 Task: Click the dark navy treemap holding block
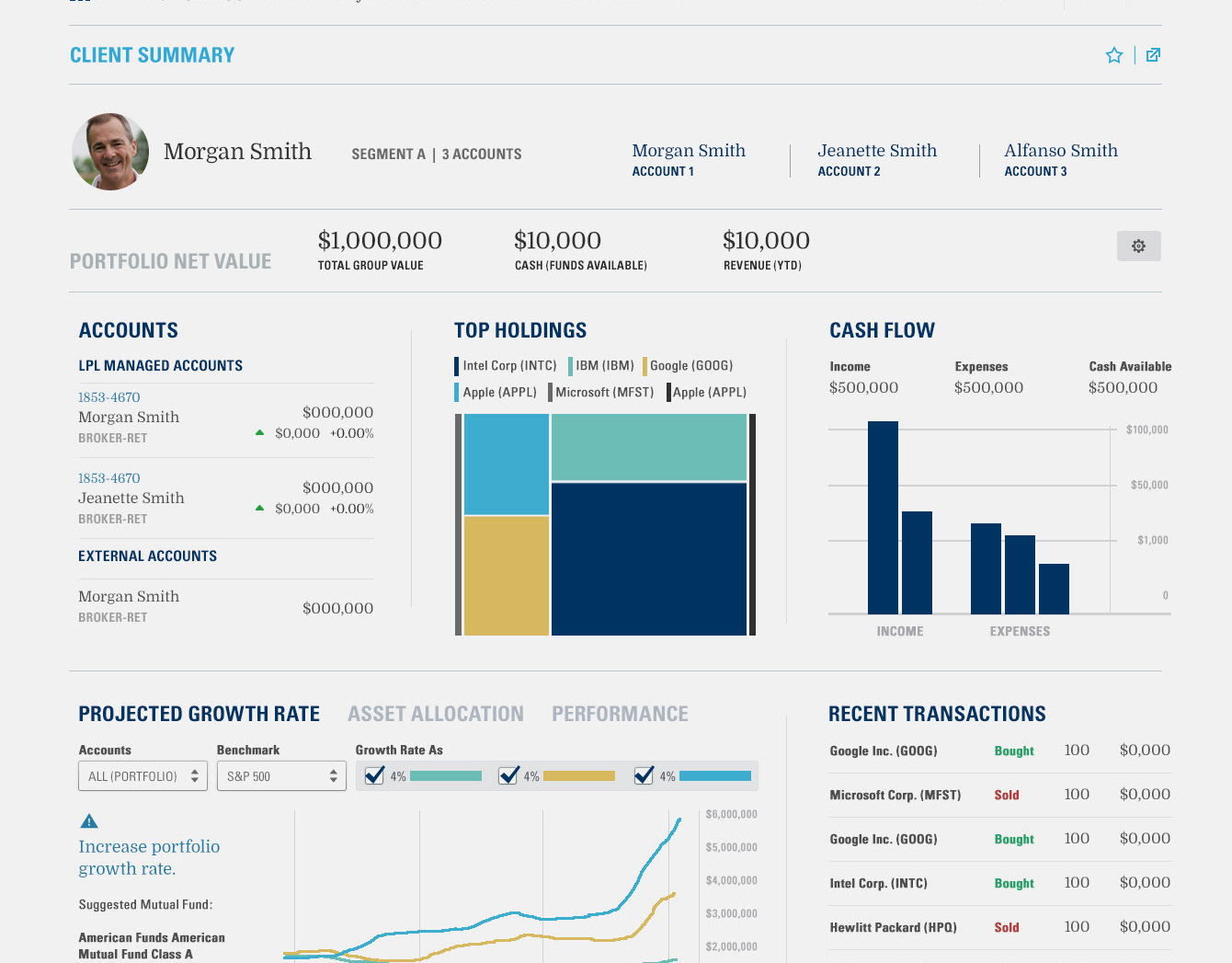649,559
